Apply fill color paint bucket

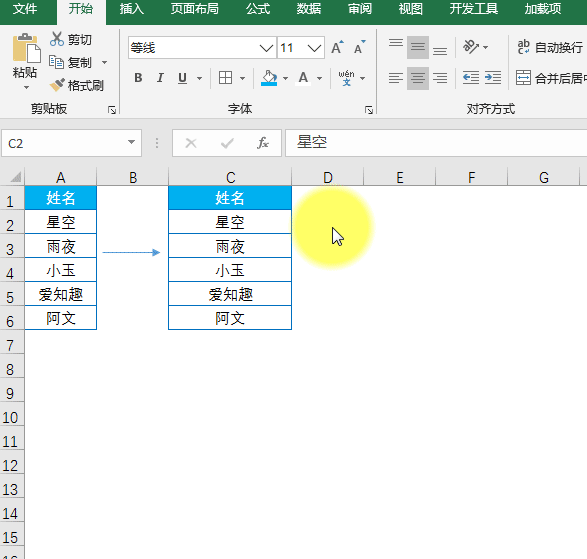pyautogui.click(x=269, y=78)
